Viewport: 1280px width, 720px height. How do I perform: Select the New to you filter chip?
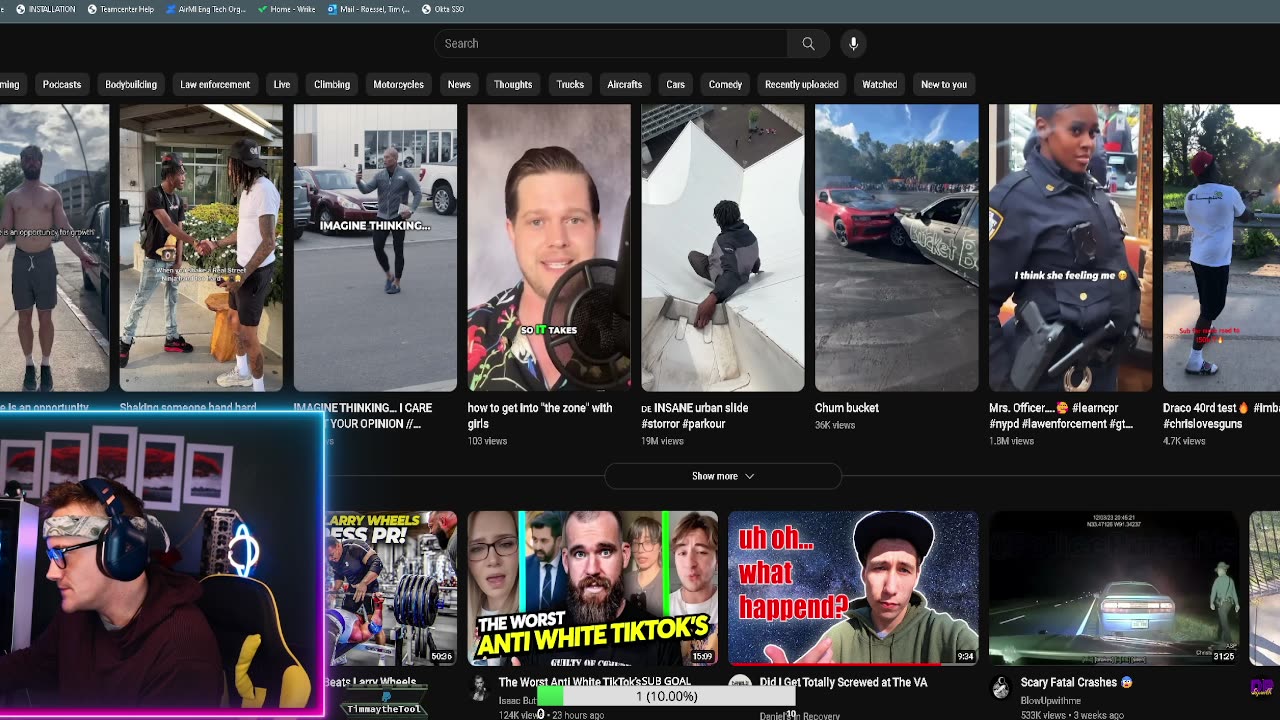pyautogui.click(x=944, y=84)
